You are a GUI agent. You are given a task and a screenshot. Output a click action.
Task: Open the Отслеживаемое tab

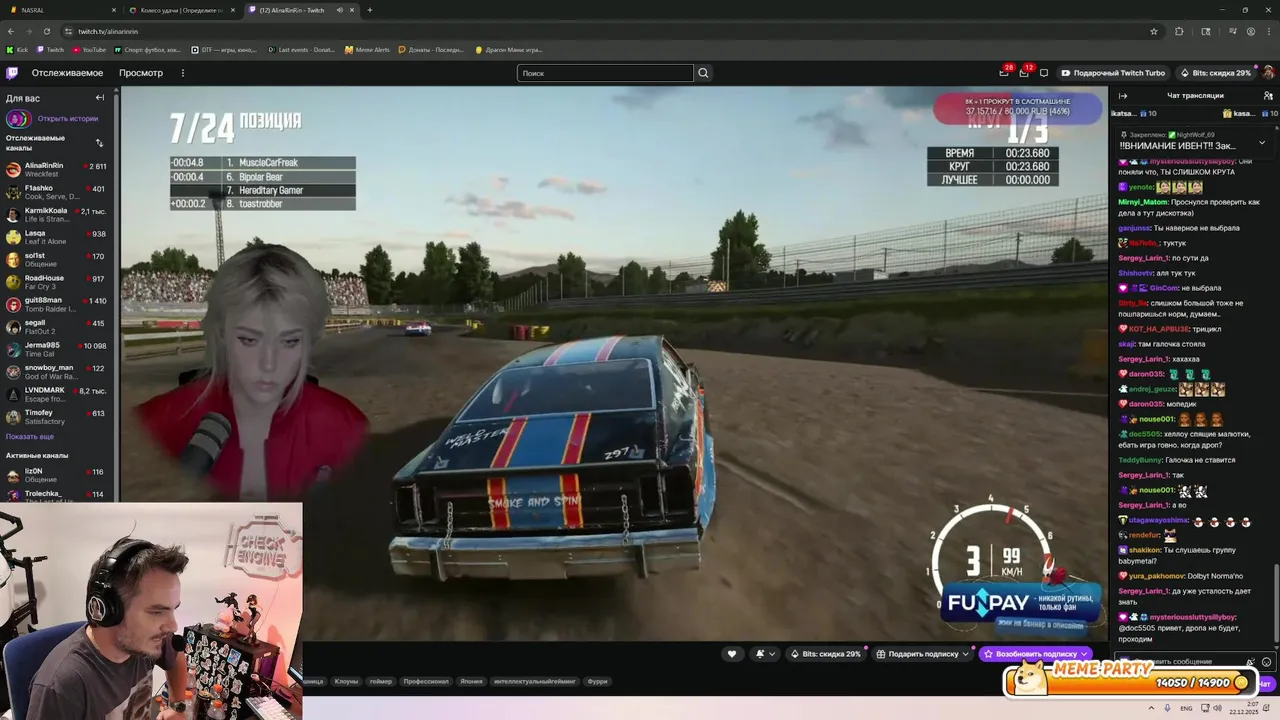click(67, 73)
